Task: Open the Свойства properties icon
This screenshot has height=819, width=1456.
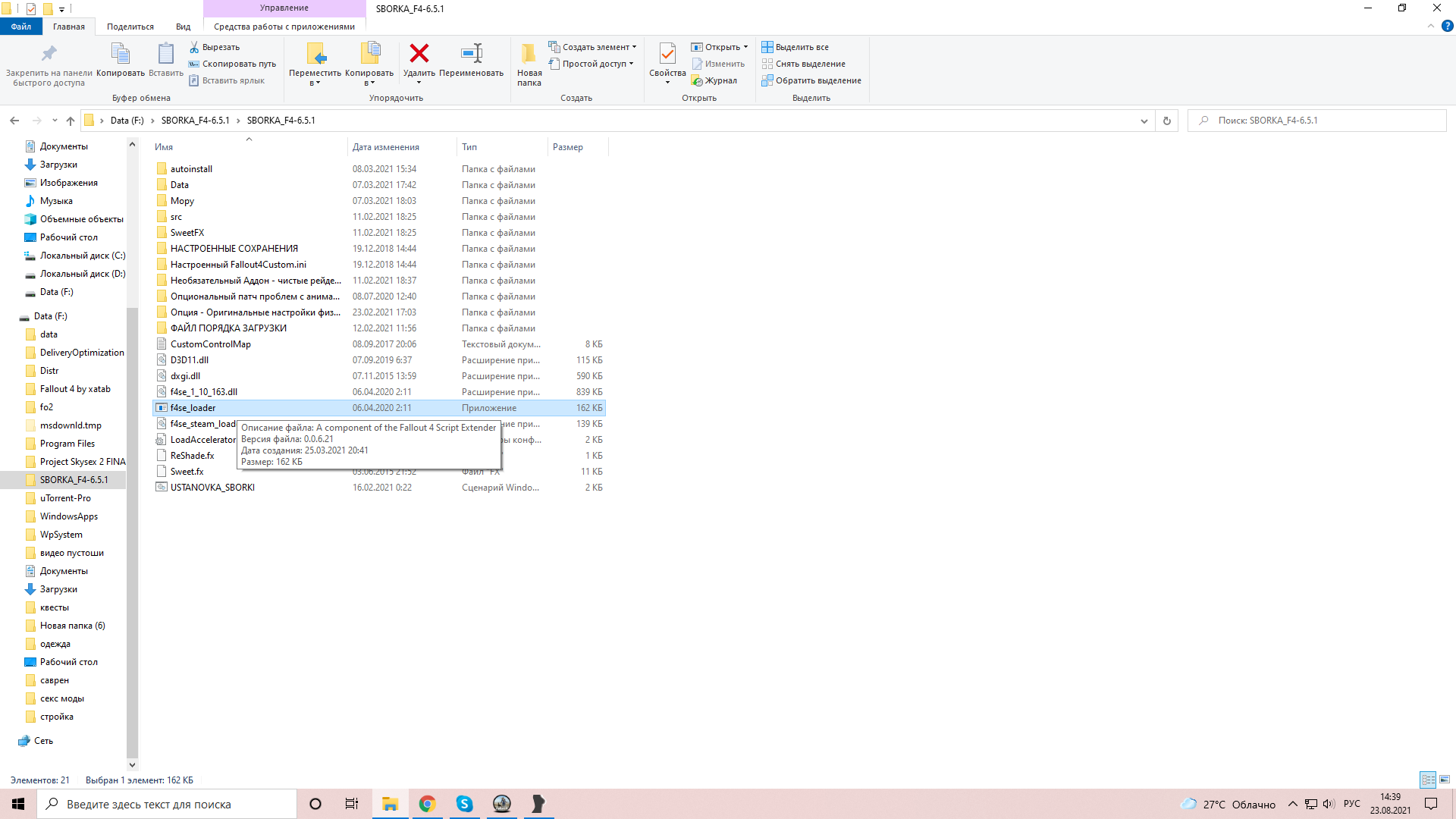Action: (667, 54)
